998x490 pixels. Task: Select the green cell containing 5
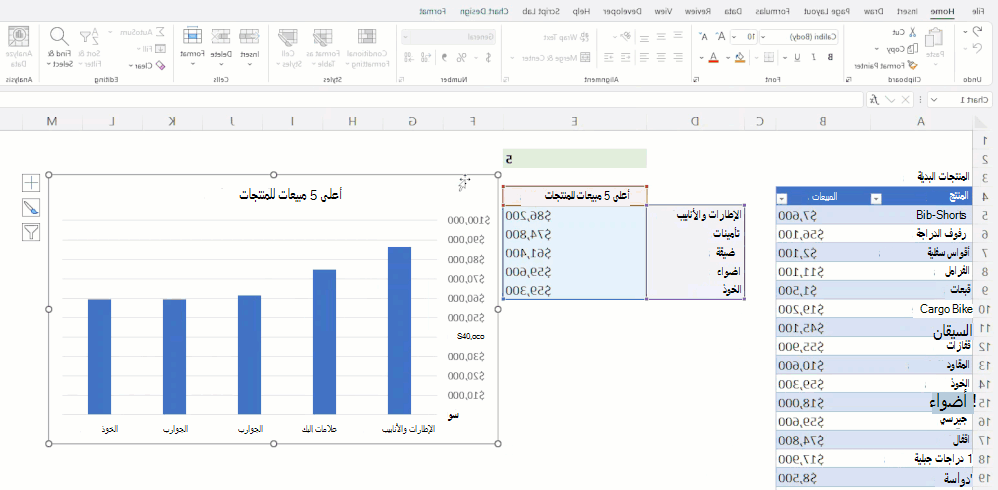click(575, 158)
